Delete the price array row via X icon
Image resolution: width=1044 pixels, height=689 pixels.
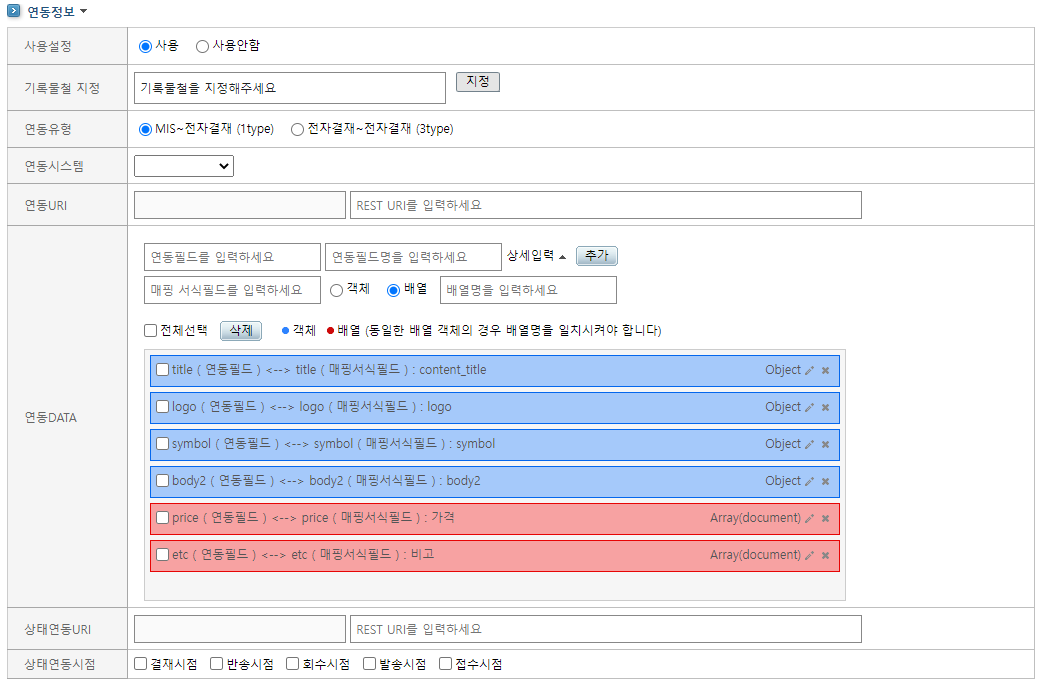tap(826, 518)
